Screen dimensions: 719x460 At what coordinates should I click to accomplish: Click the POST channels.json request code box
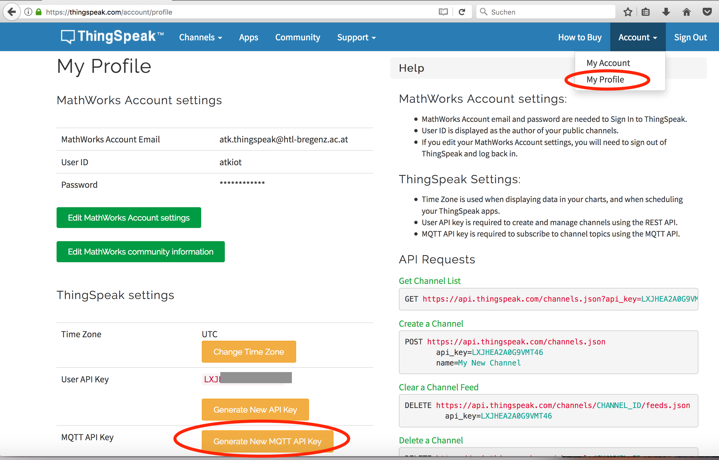[548, 352]
